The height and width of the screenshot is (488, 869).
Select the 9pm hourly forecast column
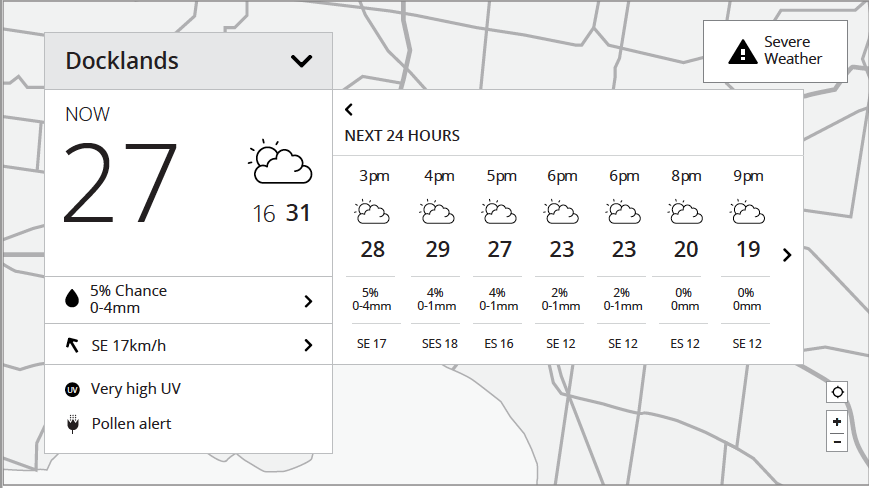click(747, 259)
